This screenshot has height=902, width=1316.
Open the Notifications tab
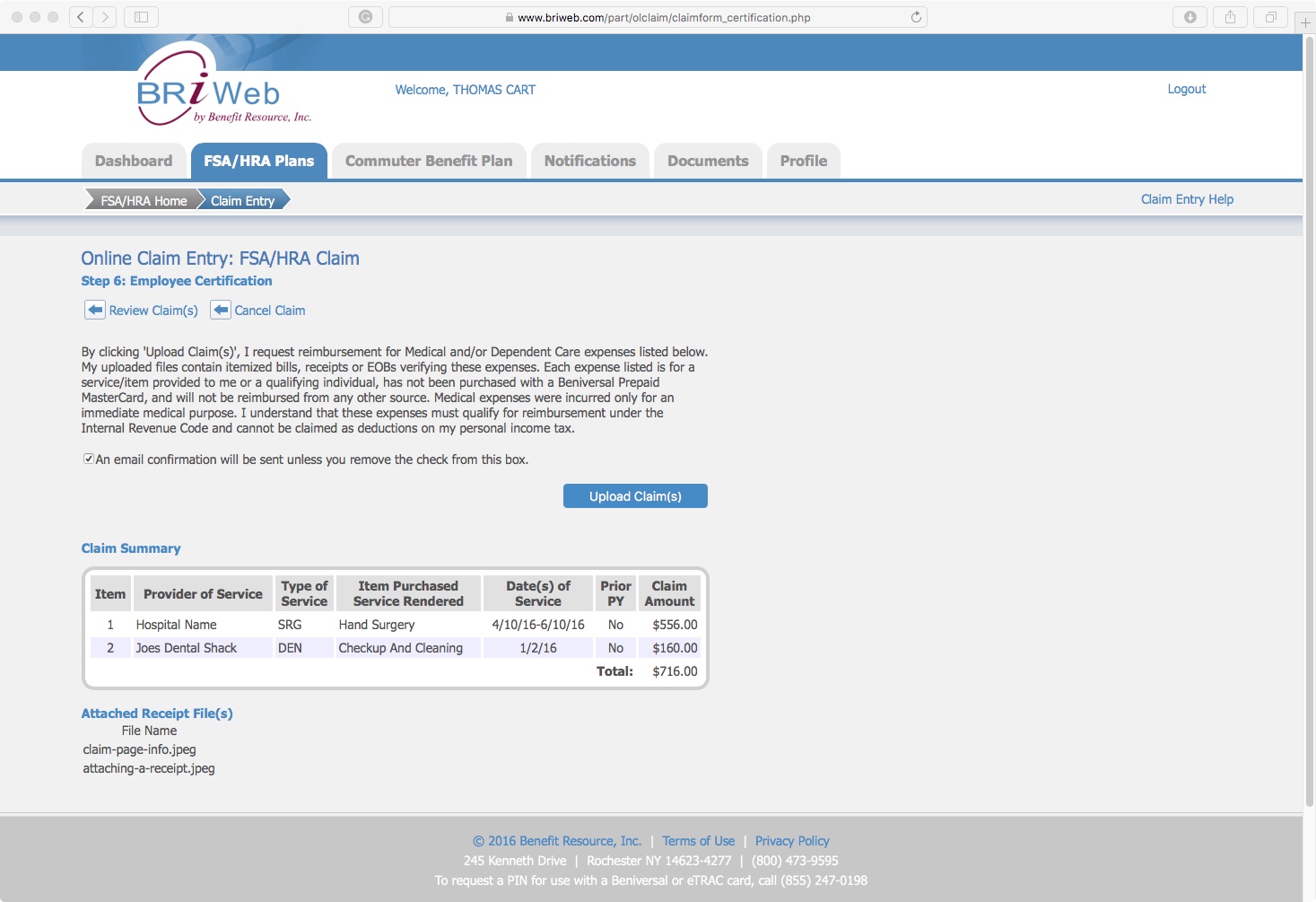pyautogui.click(x=588, y=161)
